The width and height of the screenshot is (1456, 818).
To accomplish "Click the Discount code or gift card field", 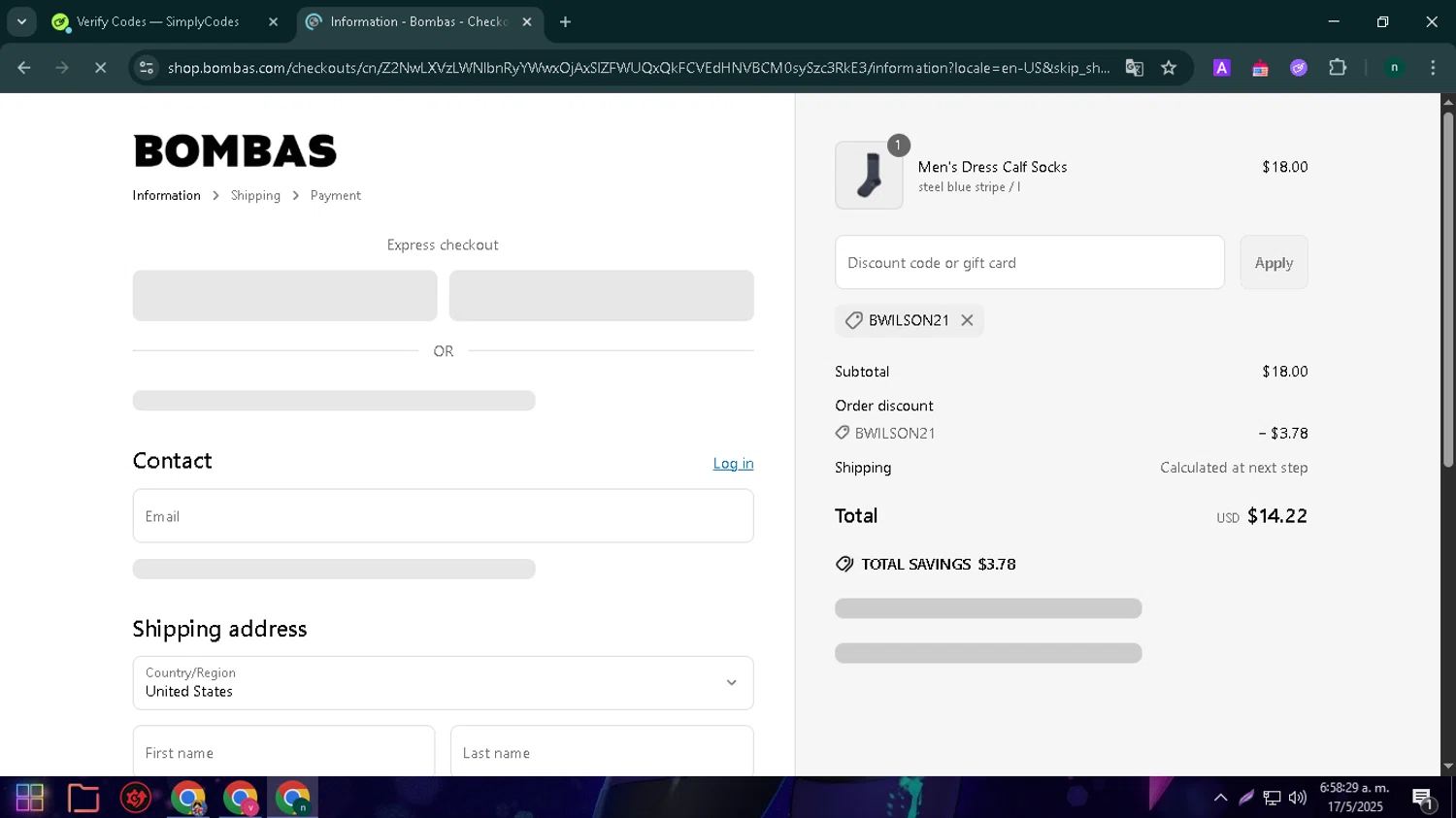I will point(1029,263).
